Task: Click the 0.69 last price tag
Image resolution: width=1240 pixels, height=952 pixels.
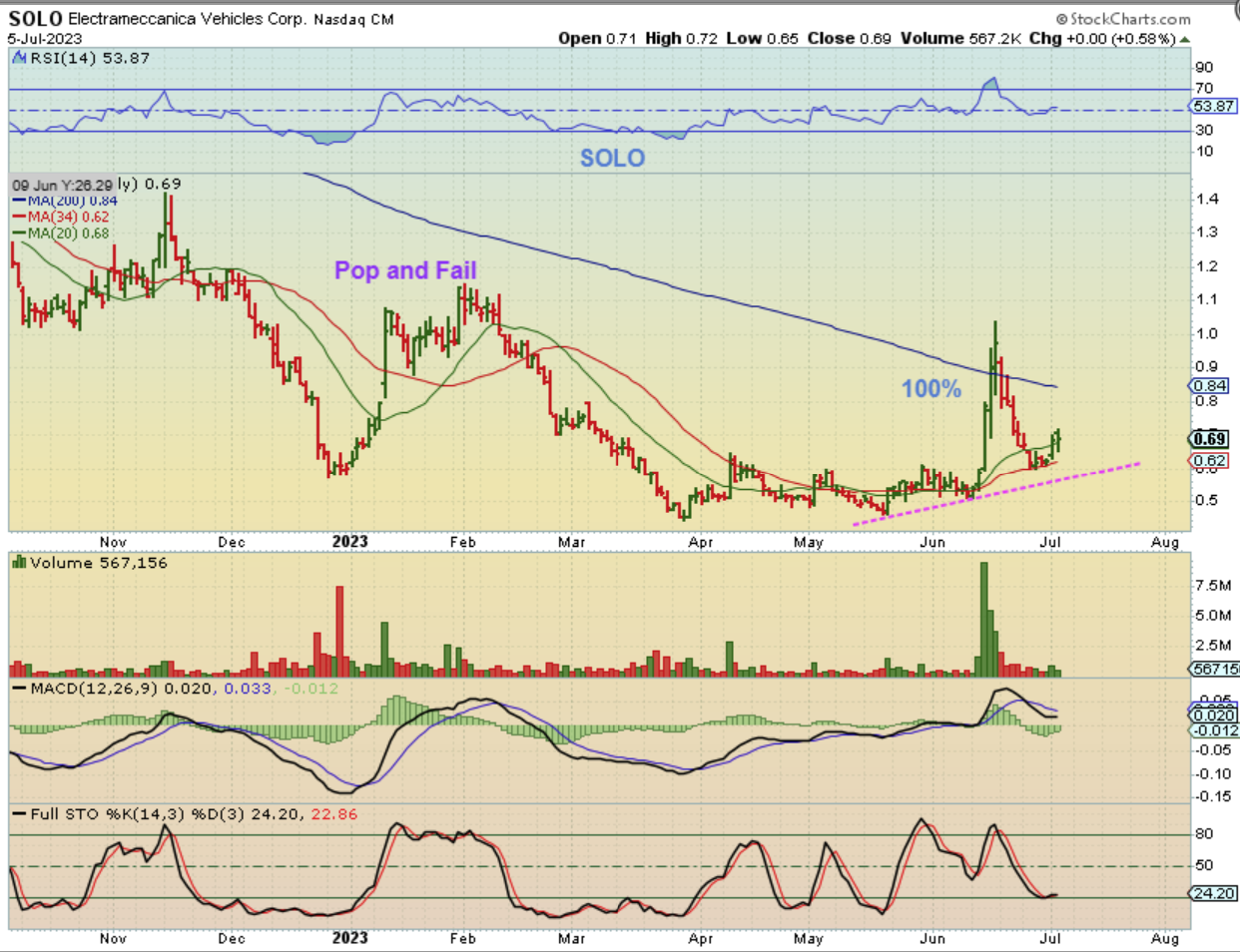Action: pyautogui.click(x=1210, y=439)
